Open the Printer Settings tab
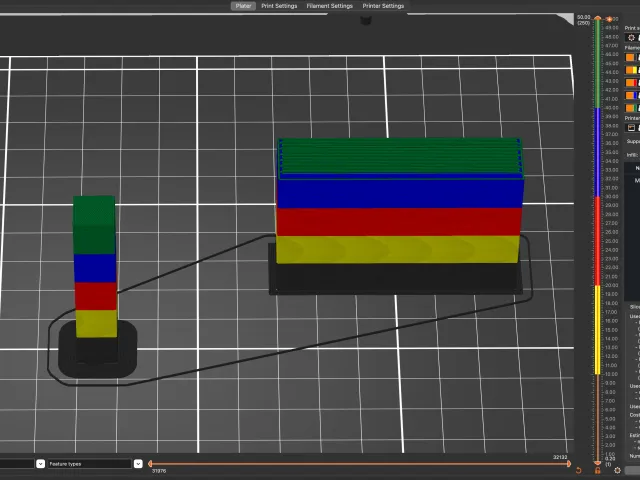Image resolution: width=640 pixels, height=480 pixels. click(383, 6)
